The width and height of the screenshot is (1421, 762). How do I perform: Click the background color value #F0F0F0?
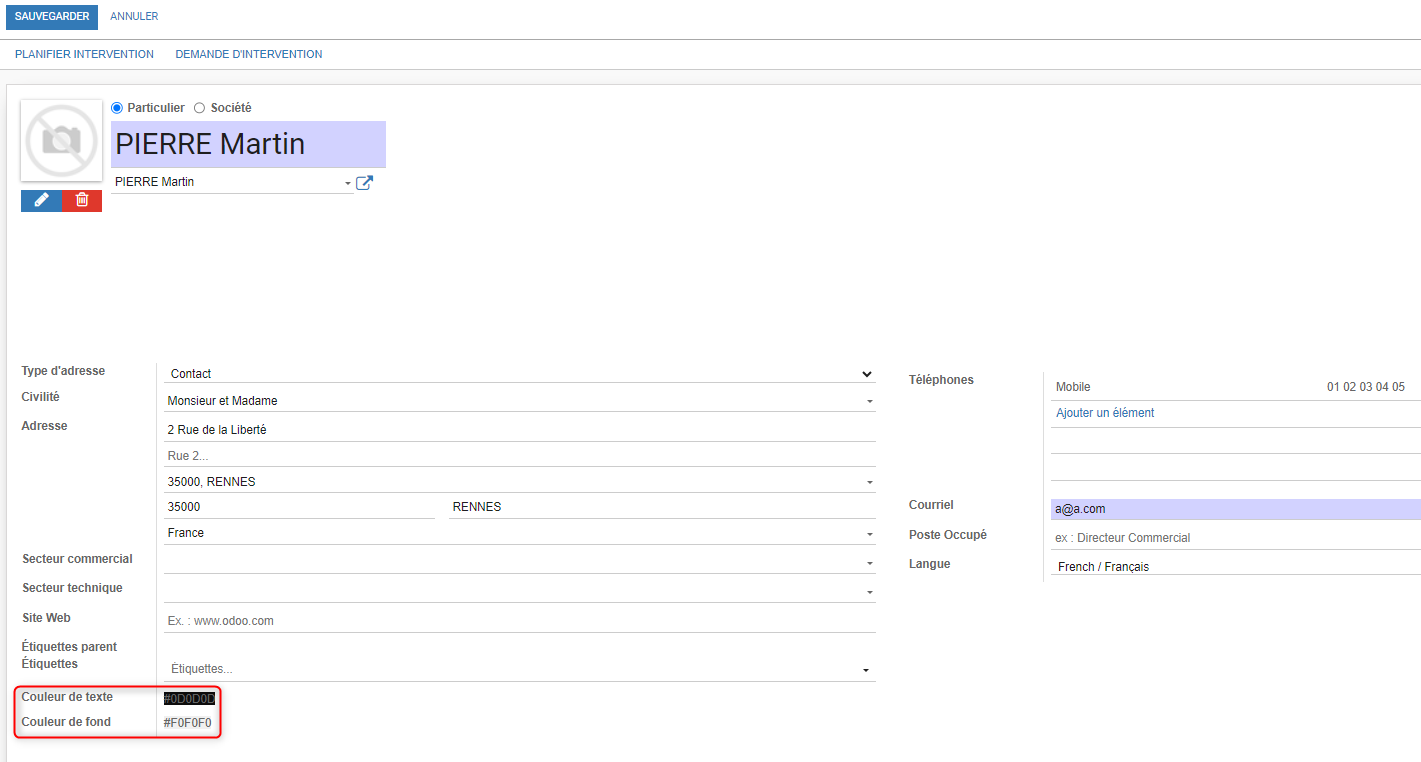pyautogui.click(x=188, y=723)
